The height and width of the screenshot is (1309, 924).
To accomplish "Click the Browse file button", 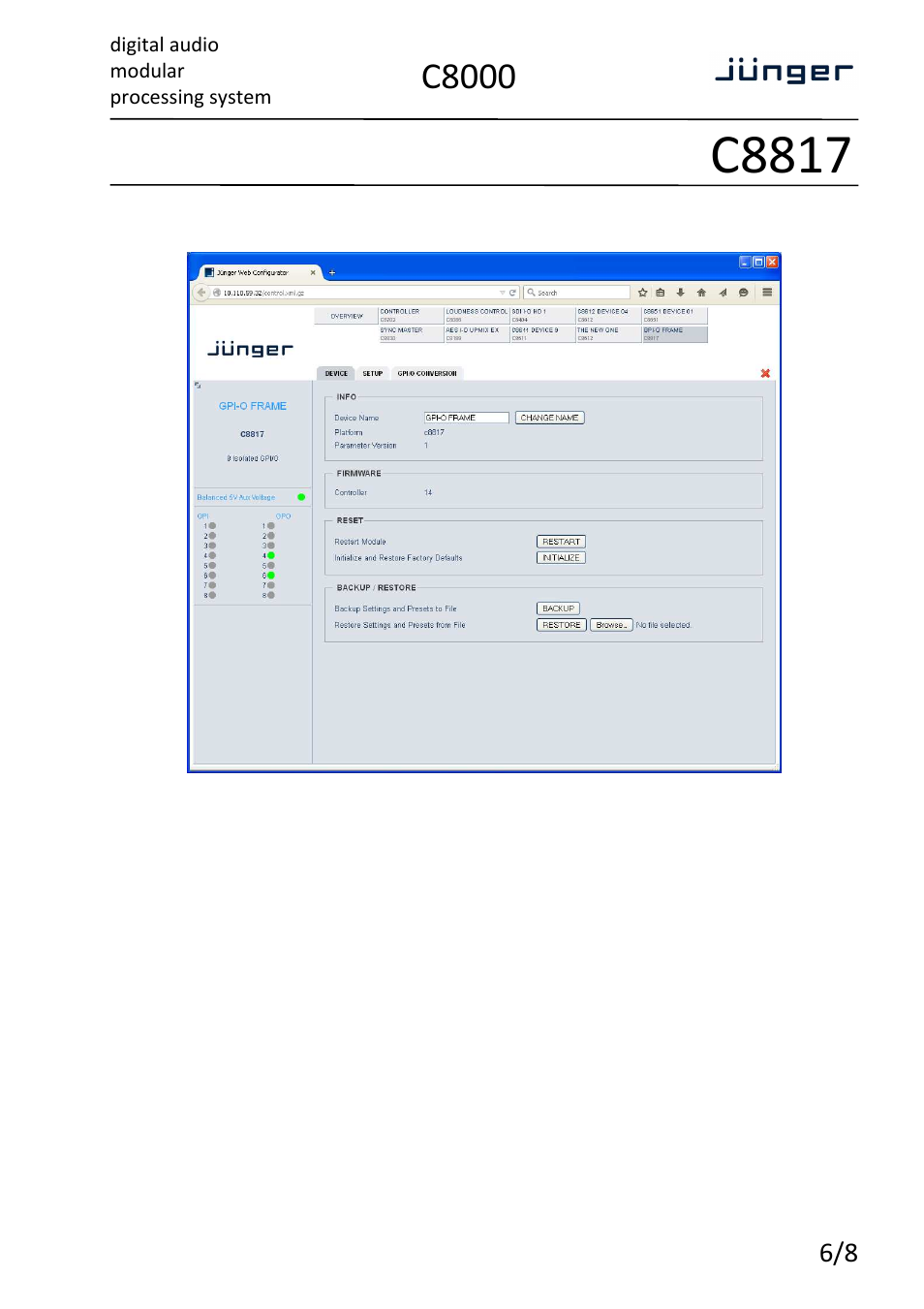I will (x=611, y=625).
